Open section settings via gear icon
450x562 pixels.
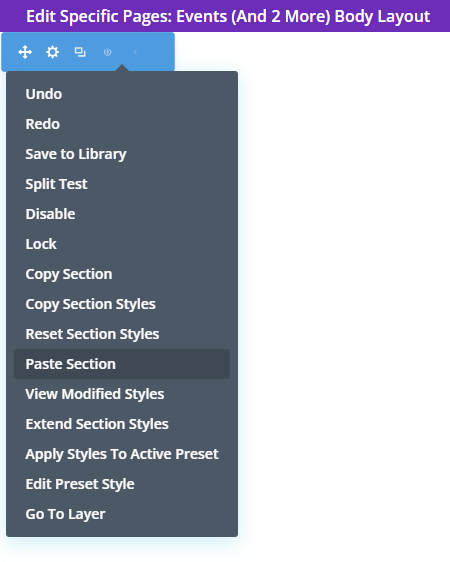click(53, 52)
